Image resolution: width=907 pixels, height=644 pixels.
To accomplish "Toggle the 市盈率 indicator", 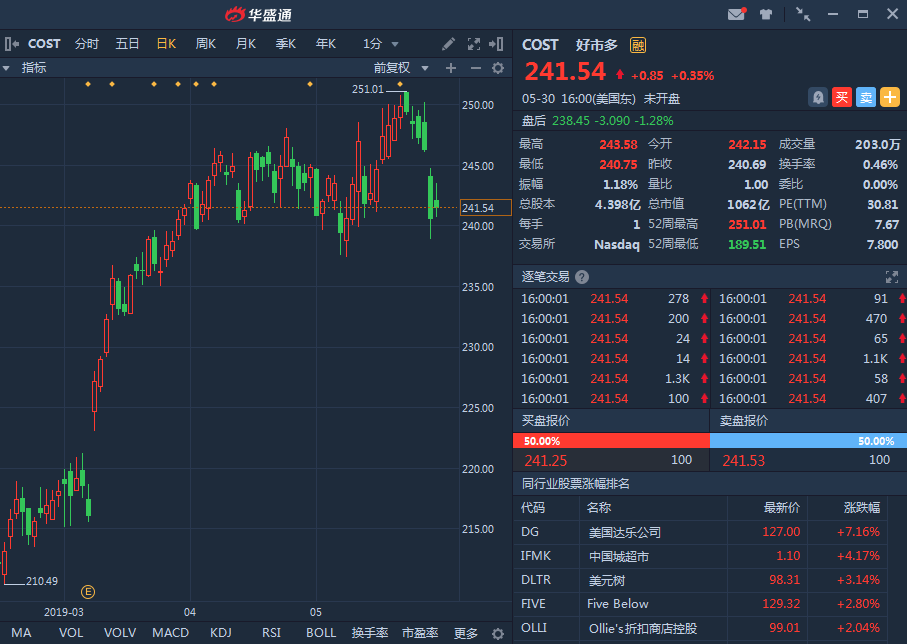I will click(420, 633).
